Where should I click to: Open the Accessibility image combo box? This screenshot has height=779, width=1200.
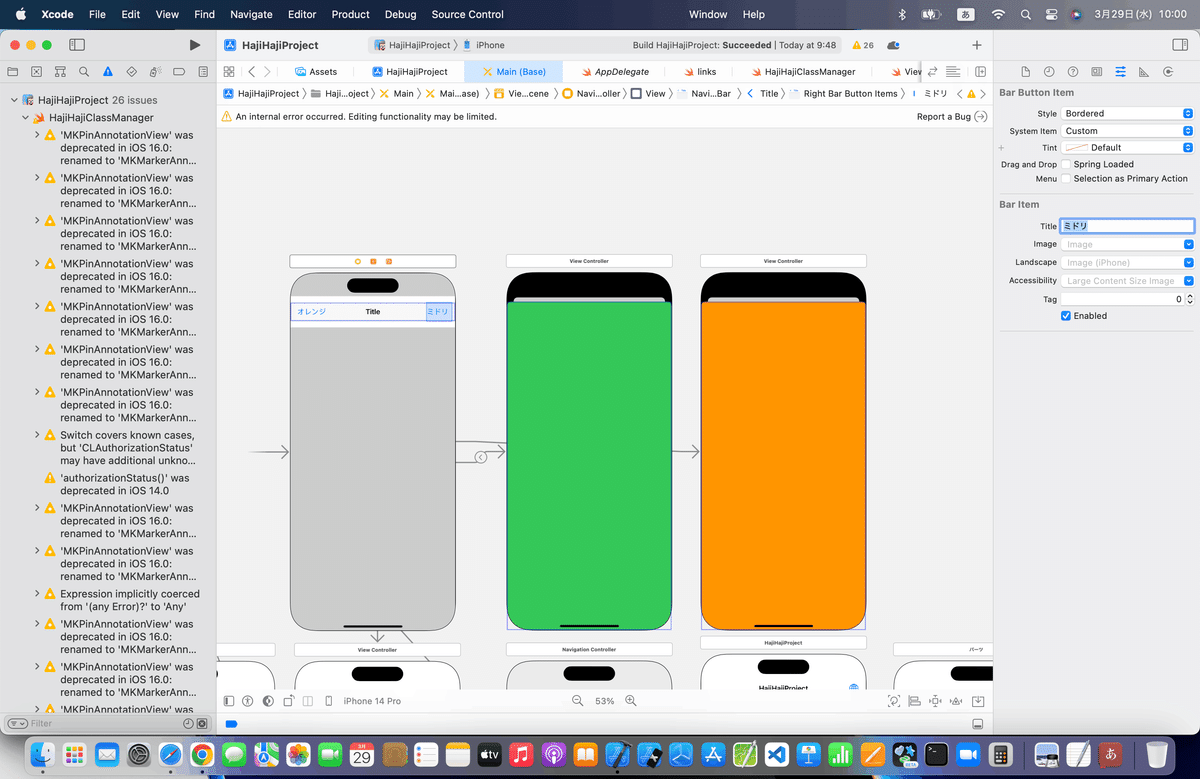pyautogui.click(x=1128, y=281)
